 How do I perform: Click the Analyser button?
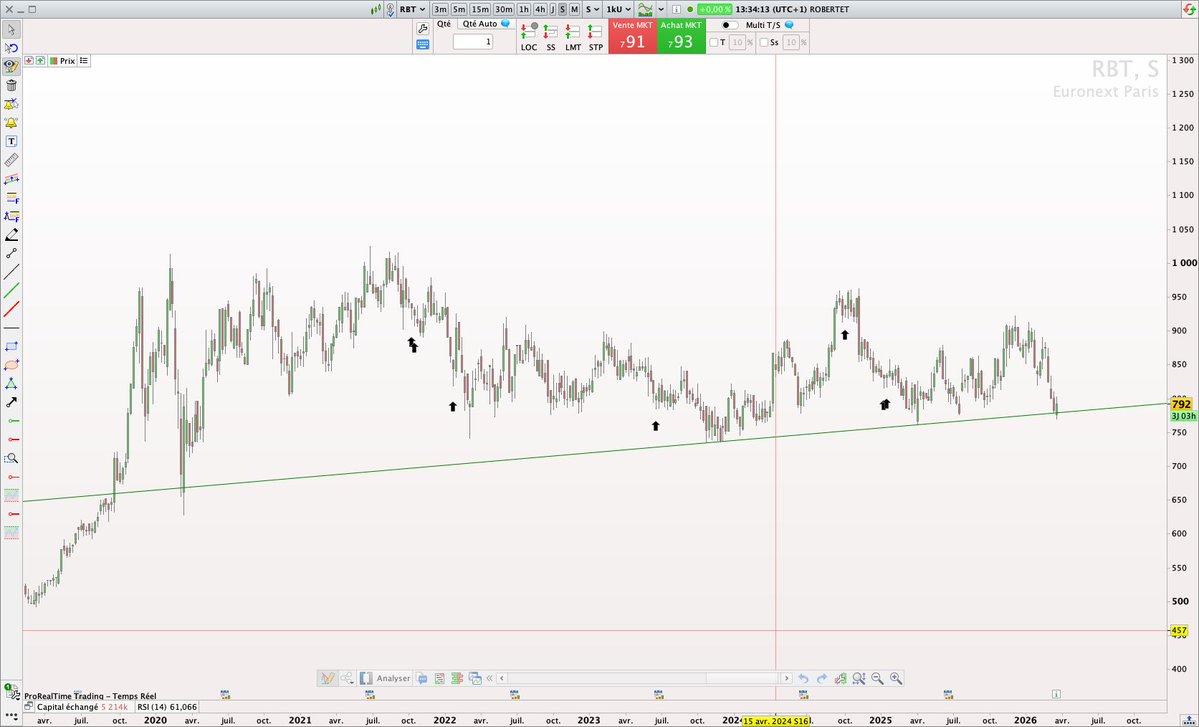385,678
